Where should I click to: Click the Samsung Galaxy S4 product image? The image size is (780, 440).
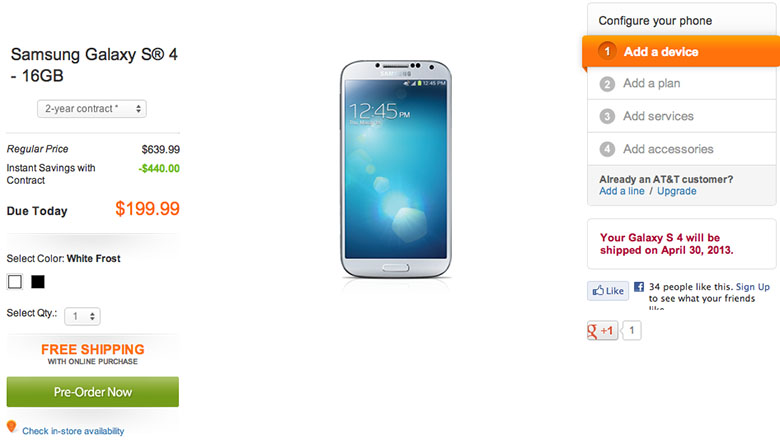pyautogui.click(x=396, y=169)
